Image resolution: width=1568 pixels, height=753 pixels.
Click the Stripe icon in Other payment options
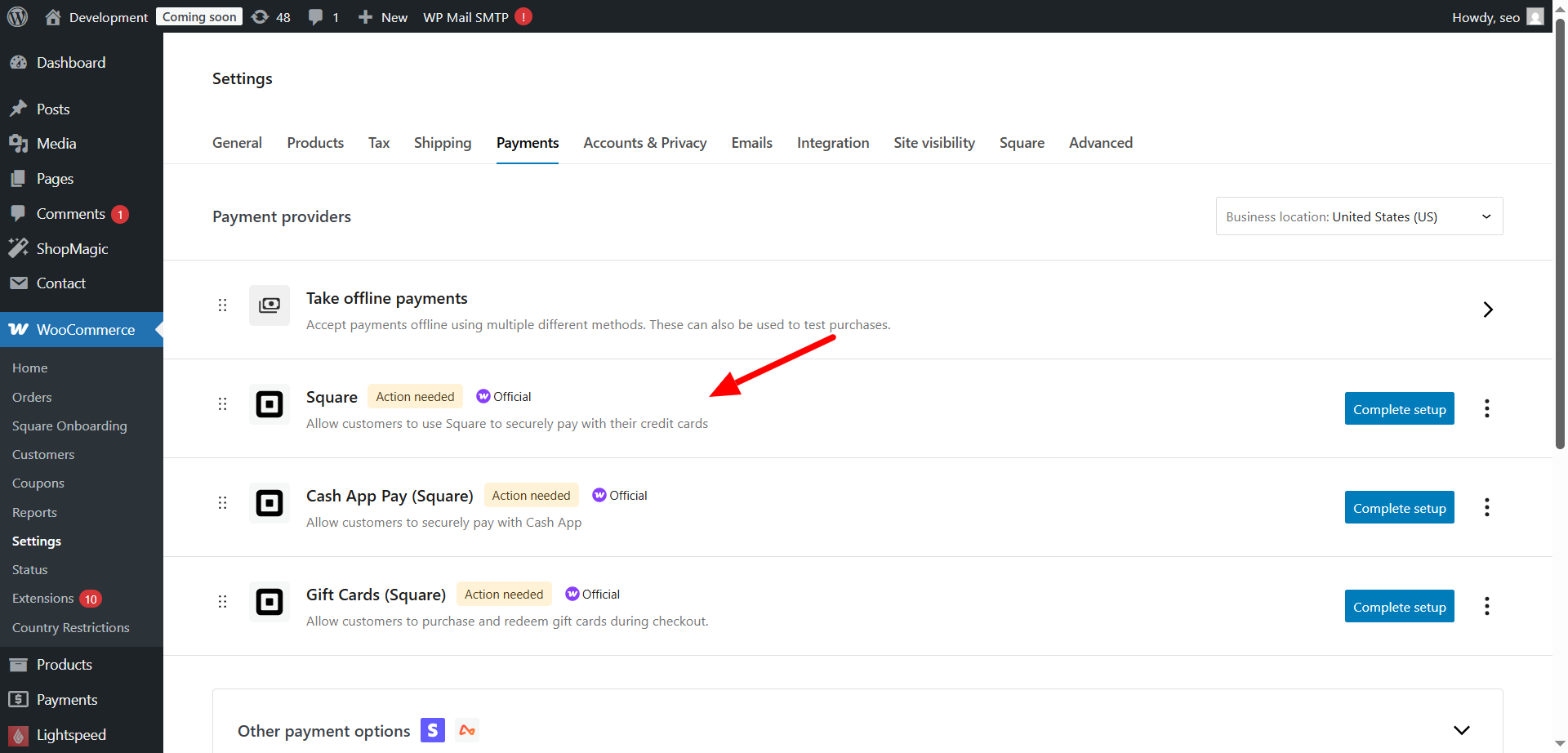click(x=433, y=730)
